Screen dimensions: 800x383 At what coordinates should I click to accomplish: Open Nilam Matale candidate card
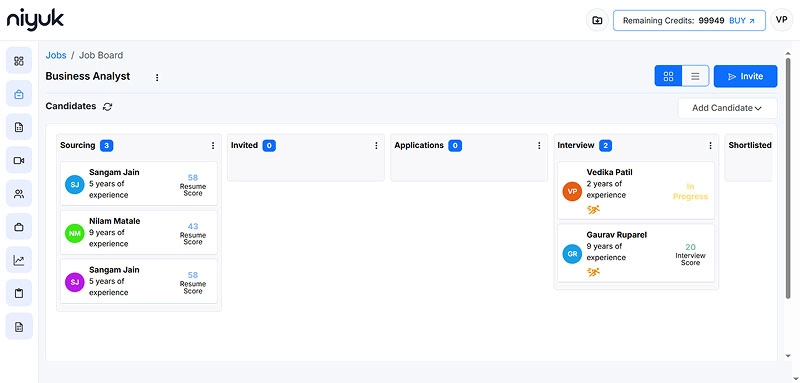139,233
